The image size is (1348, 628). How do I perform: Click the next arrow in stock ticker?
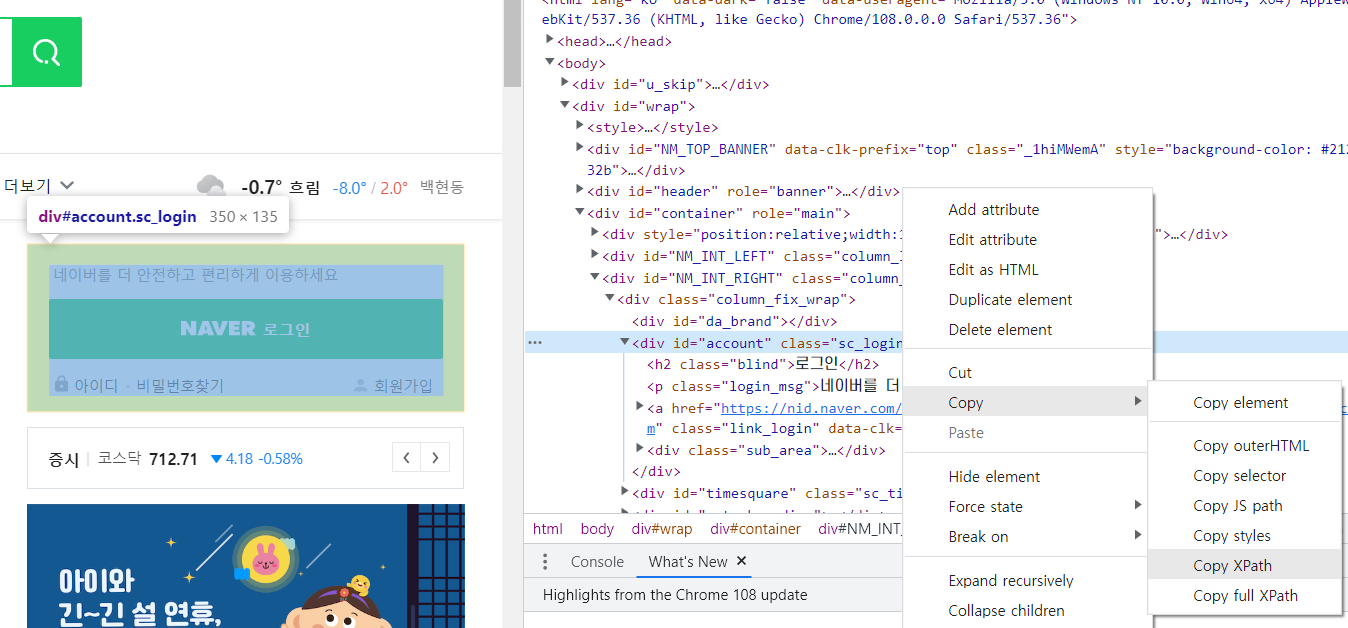click(x=435, y=458)
